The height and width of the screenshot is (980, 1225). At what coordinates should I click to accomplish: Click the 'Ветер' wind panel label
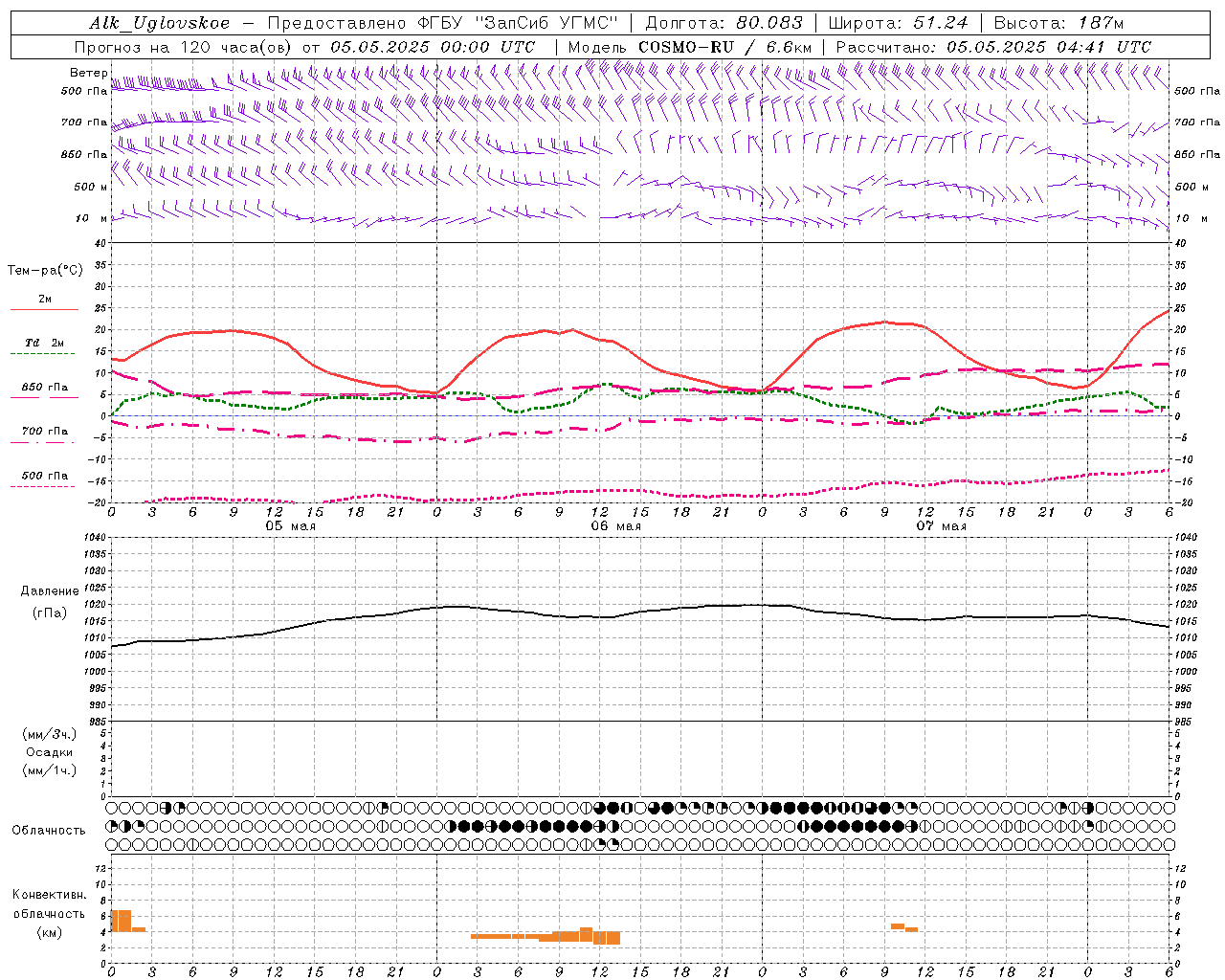tap(88, 73)
